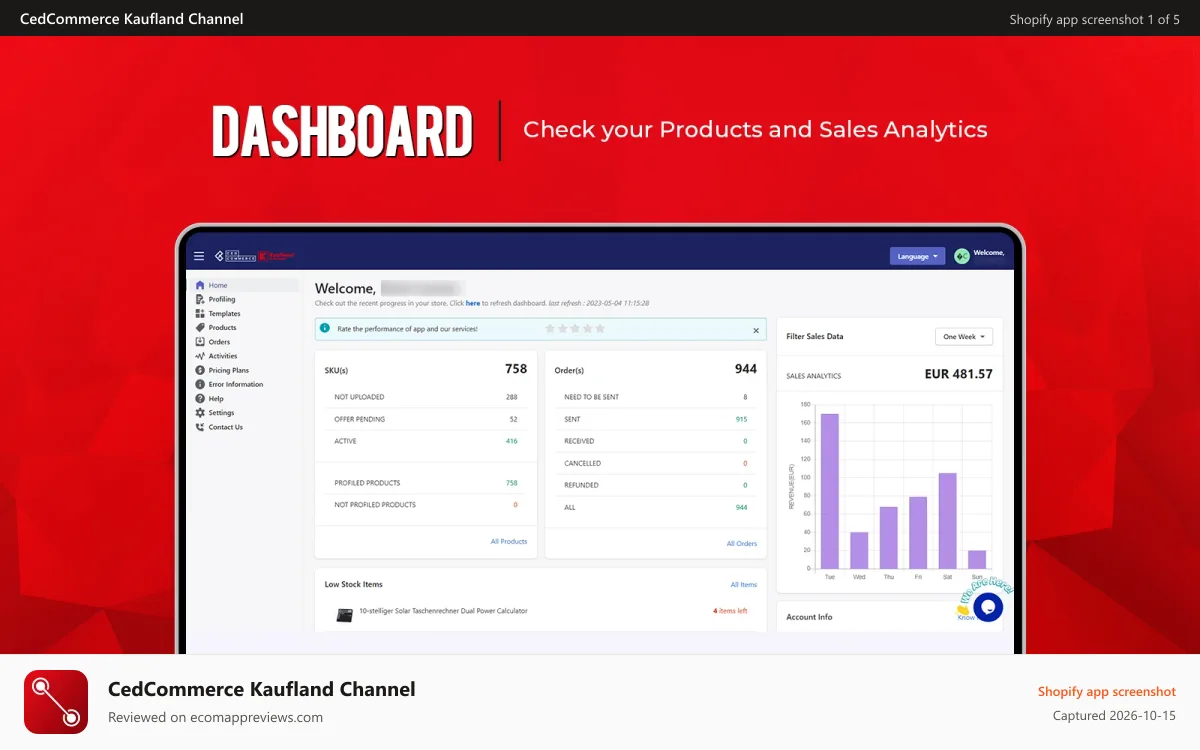
Task: Click the Home house icon in sidebar
Action: (200, 285)
